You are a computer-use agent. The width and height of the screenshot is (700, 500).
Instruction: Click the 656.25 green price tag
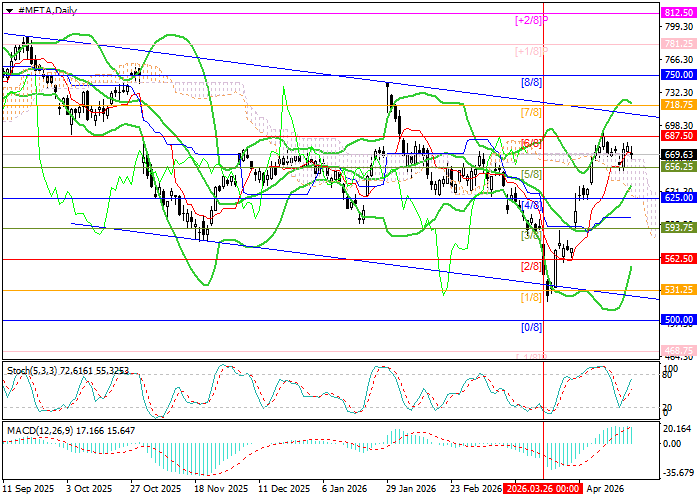tap(679, 167)
